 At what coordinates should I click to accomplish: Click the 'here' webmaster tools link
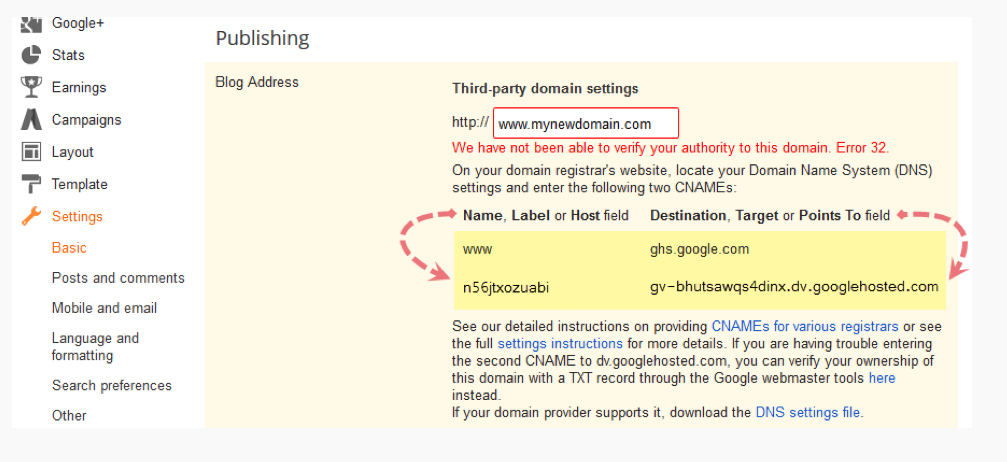(882, 378)
